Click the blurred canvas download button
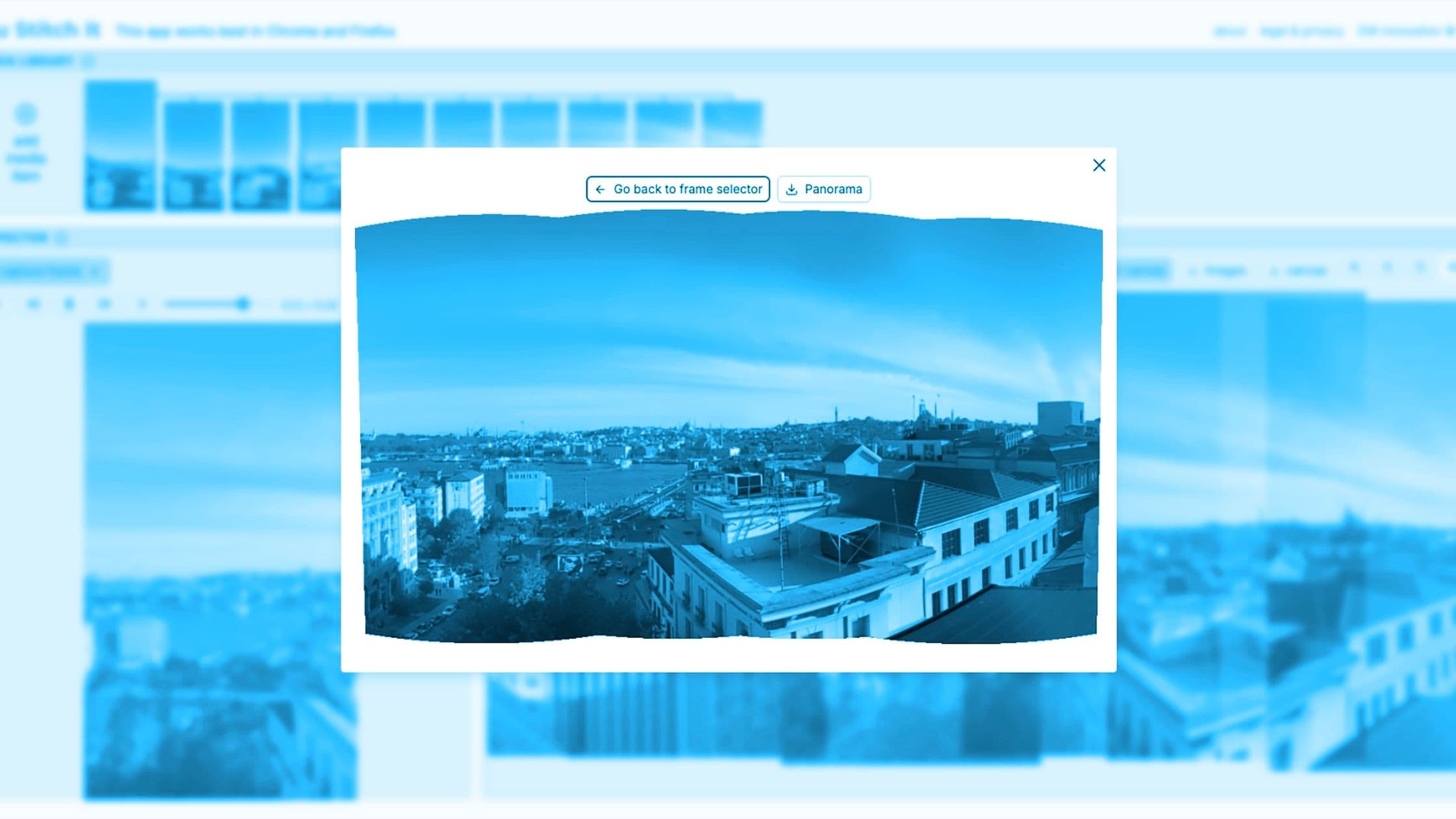The height and width of the screenshot is (819, 1456). point(1298,271)
